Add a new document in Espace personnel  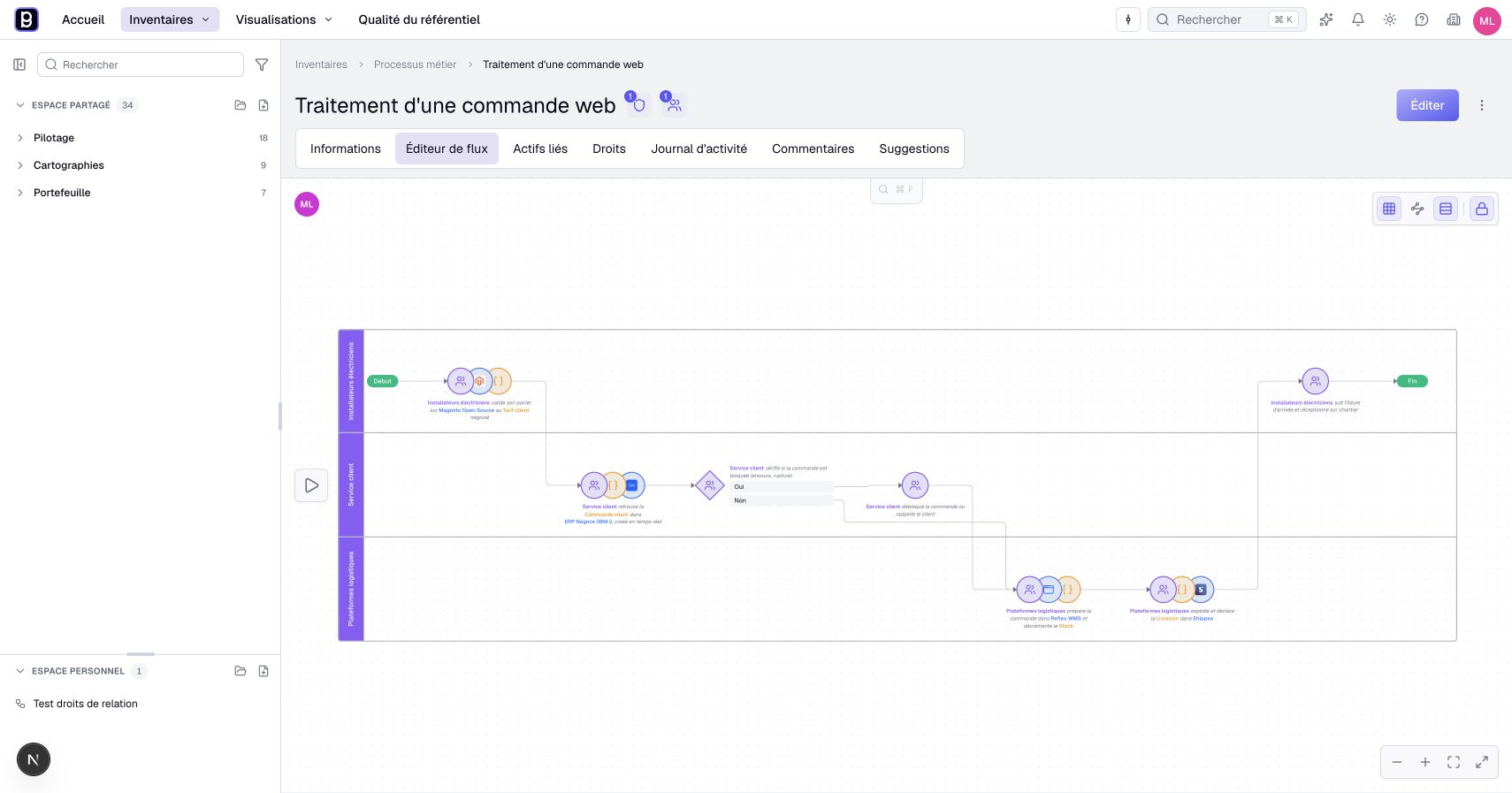(263, 671)
